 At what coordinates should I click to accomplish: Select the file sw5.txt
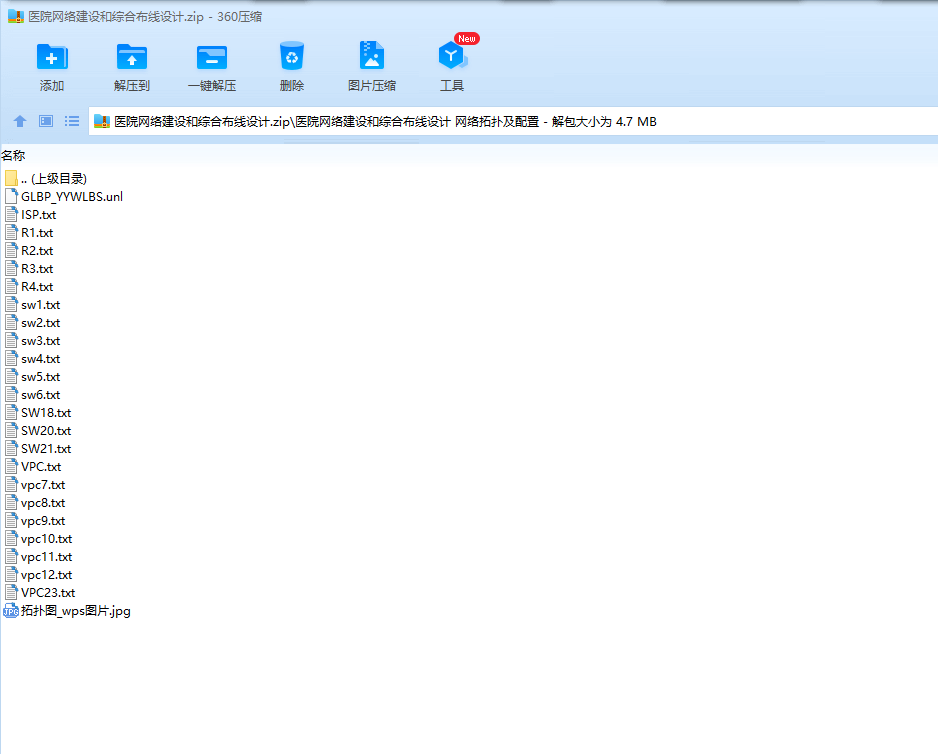32,376
